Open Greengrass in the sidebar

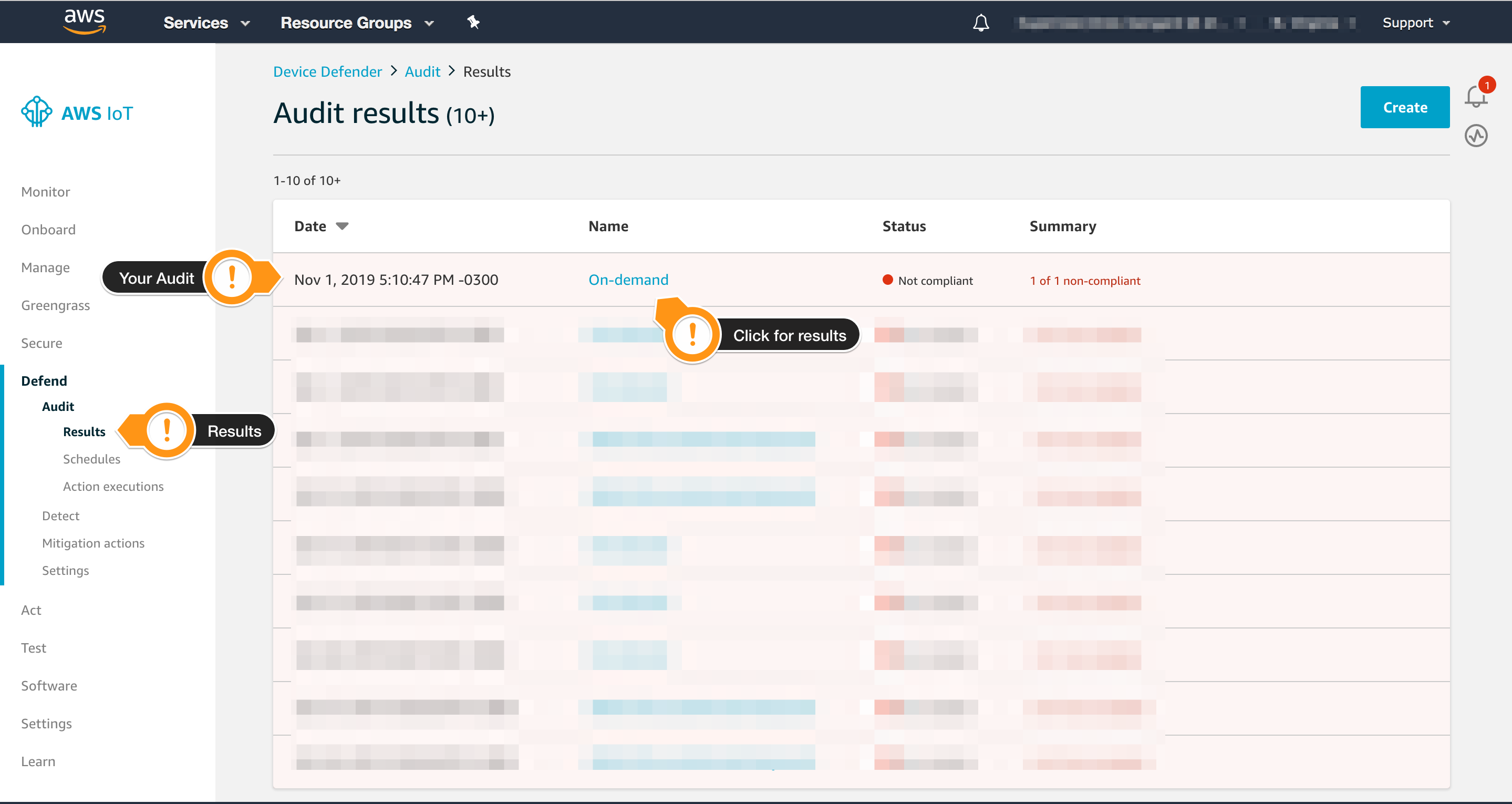point(55,305)
